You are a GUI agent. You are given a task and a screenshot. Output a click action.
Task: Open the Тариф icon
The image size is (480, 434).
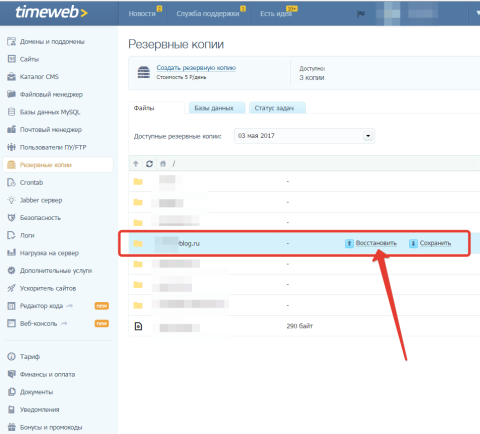click(11, 357)
